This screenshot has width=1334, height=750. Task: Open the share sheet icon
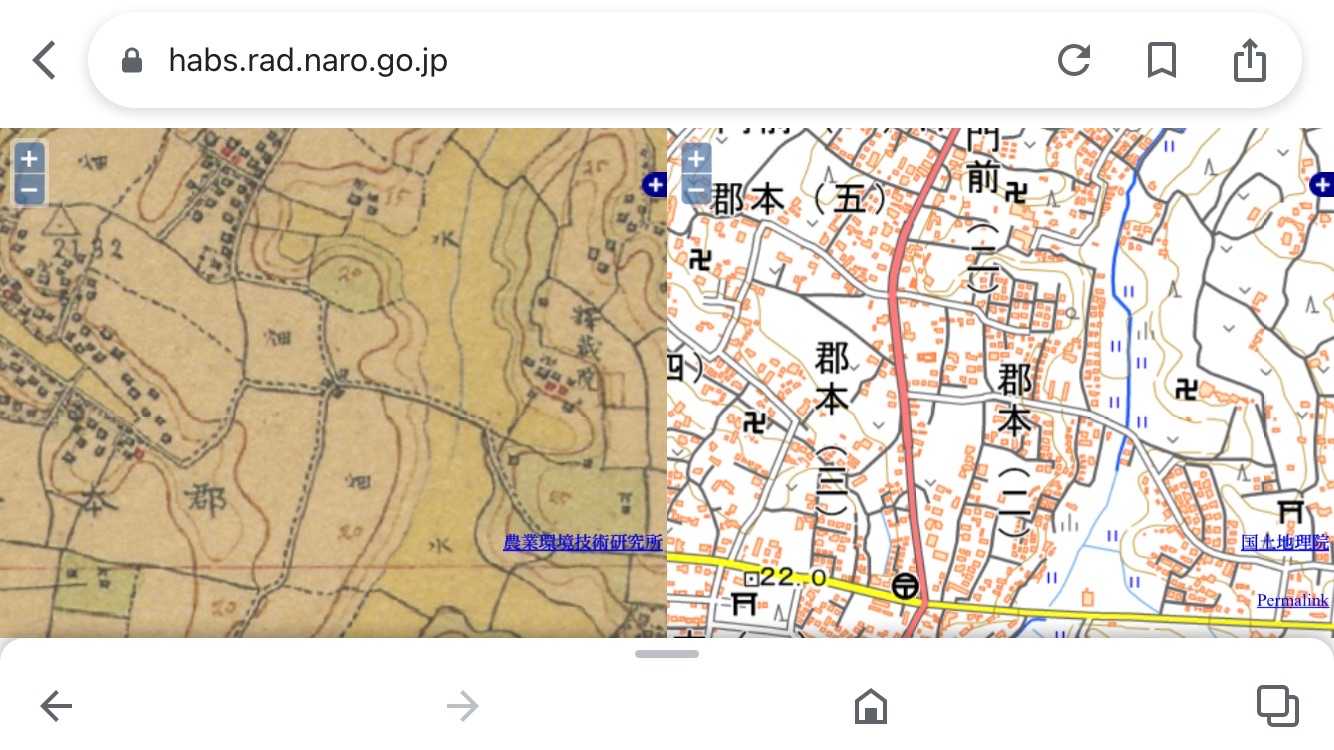(x=1249, y=61)
